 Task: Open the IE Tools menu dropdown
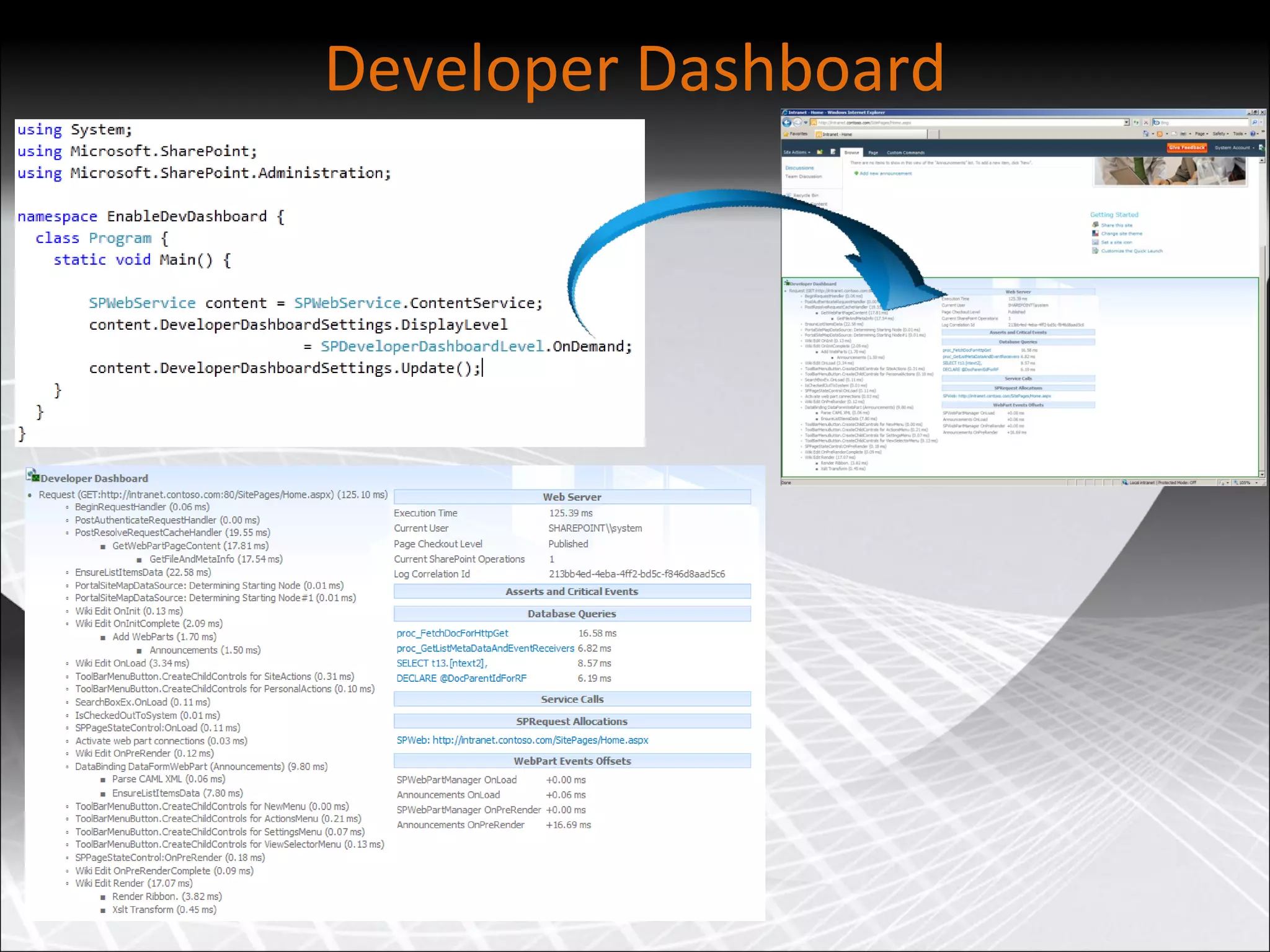1240,134
